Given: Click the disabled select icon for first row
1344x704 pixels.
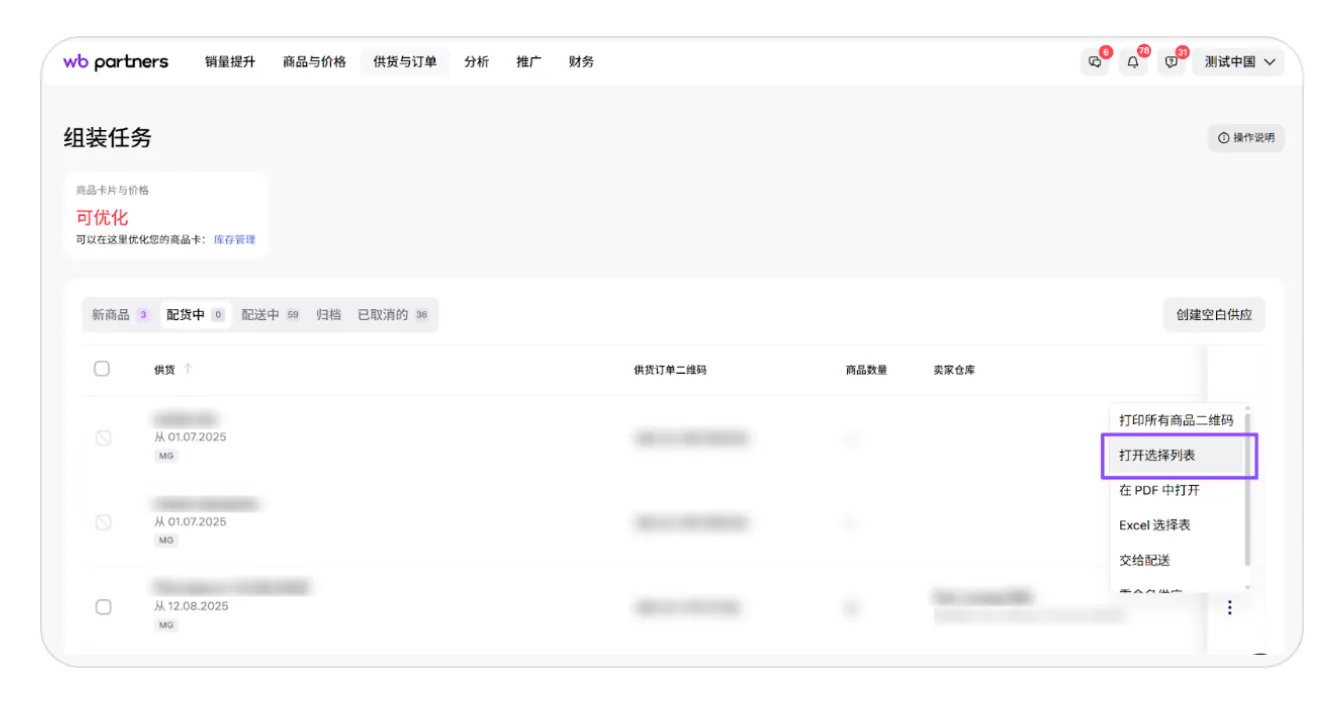Looking at the screenshot, I should coord(103,438).
